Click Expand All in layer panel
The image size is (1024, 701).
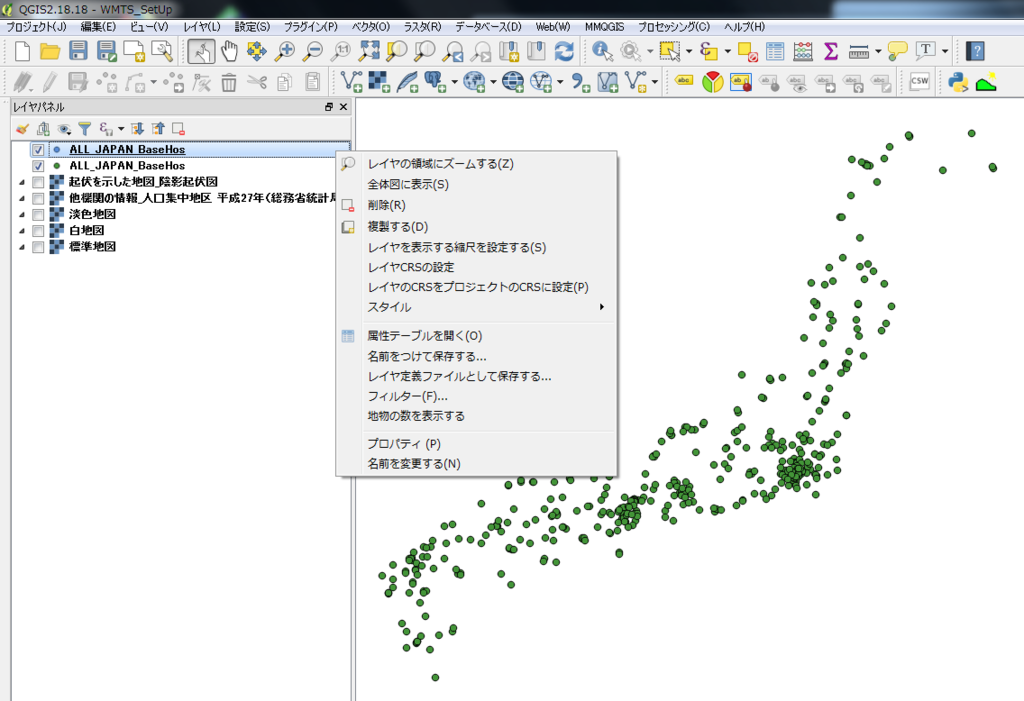pyautogui.click(x=137, y=129)
